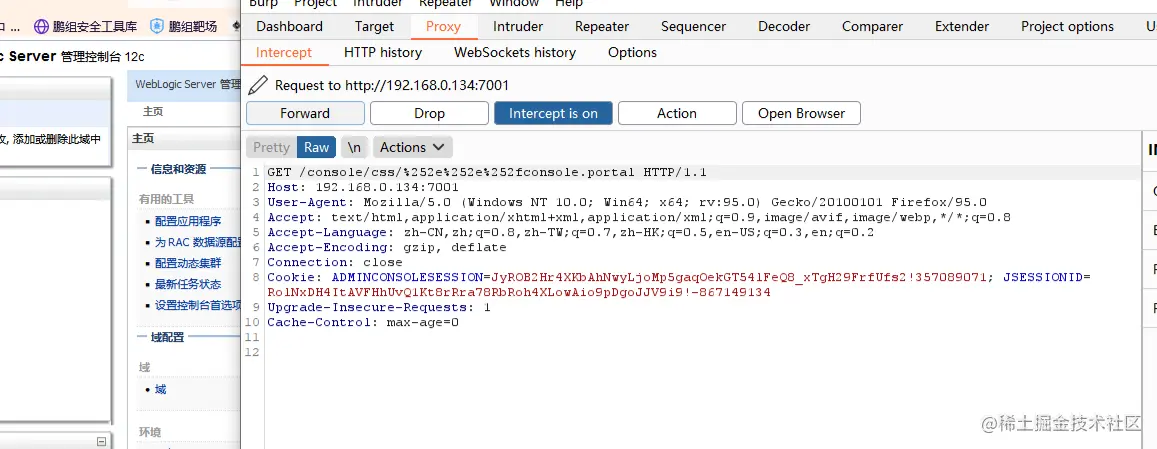Screen dimensions: 1157x449
Task: Select the Proxy tab
Action: click(443, 27)
